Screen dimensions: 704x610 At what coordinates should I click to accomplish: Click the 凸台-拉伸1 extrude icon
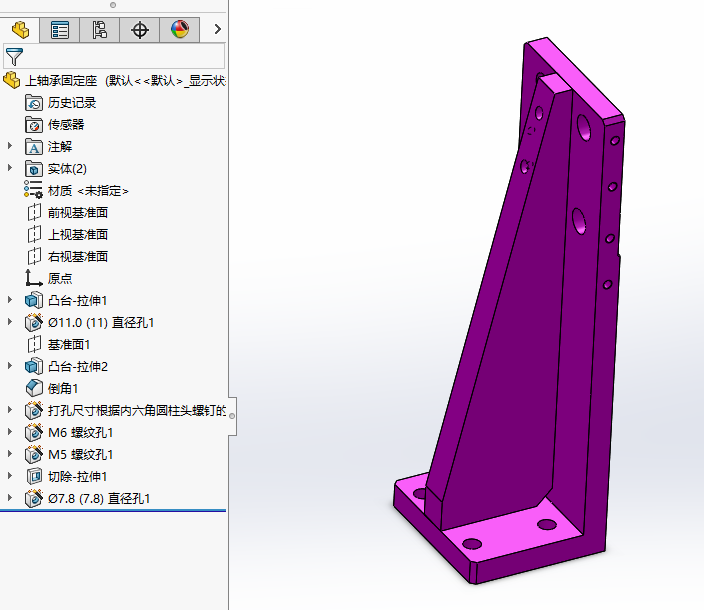(34, 300)
